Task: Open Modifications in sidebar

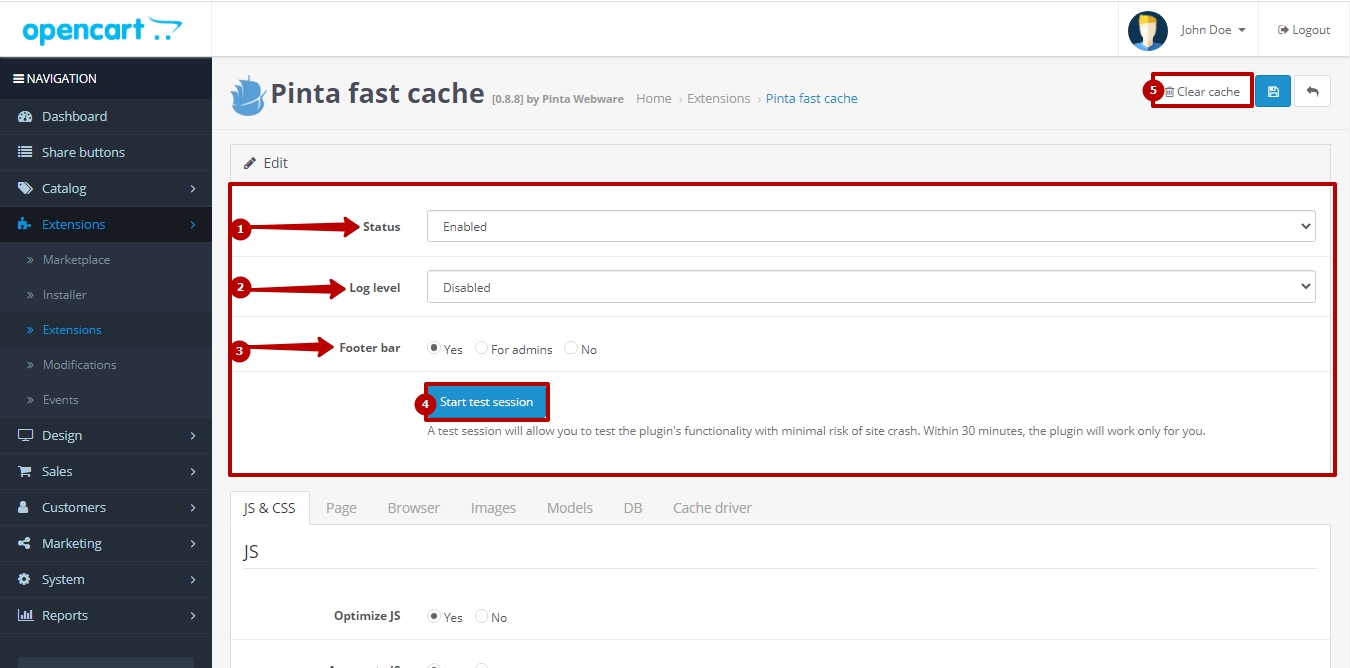Action: (80, 365)
